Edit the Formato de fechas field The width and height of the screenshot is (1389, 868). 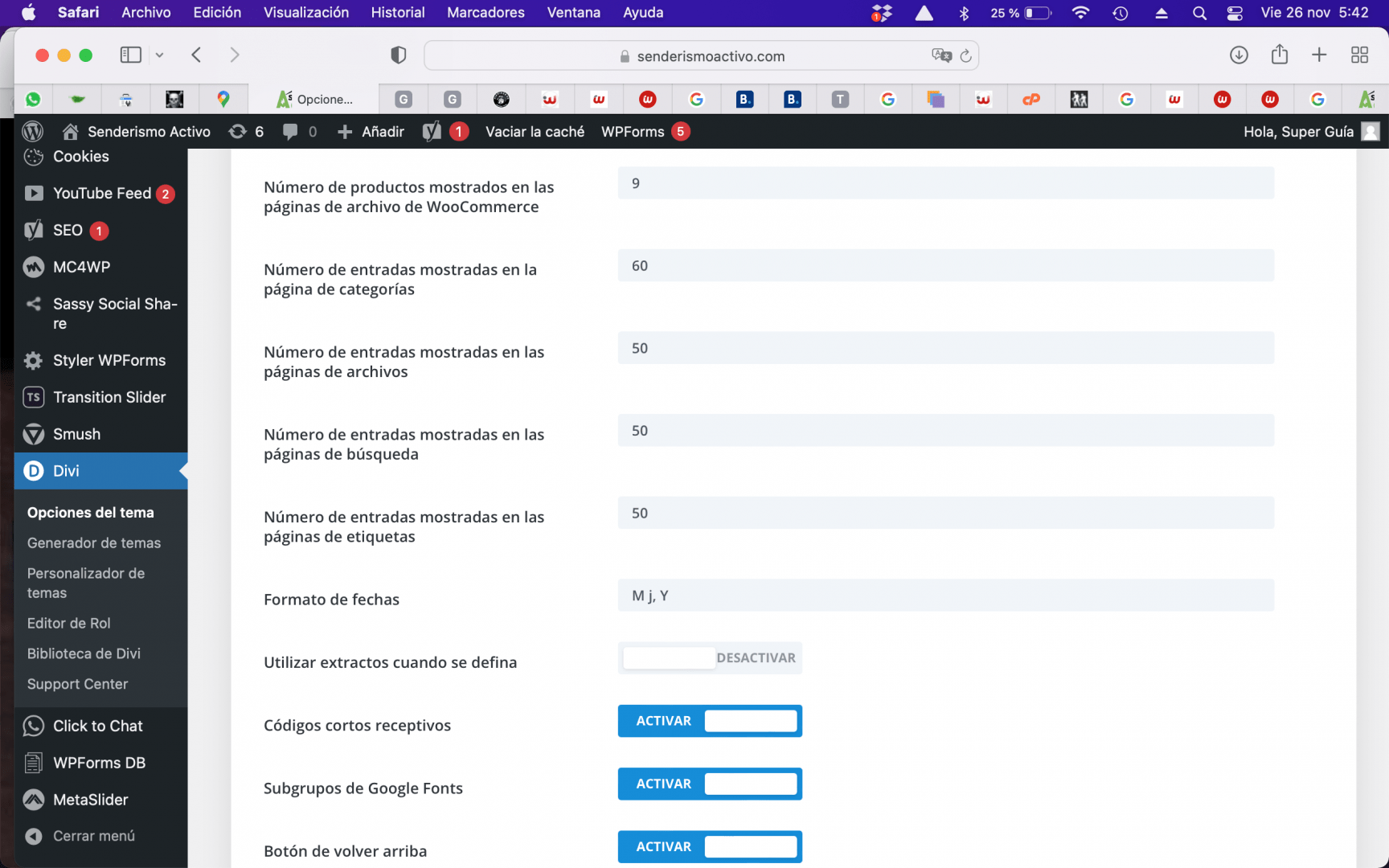(x=945, y=596)
